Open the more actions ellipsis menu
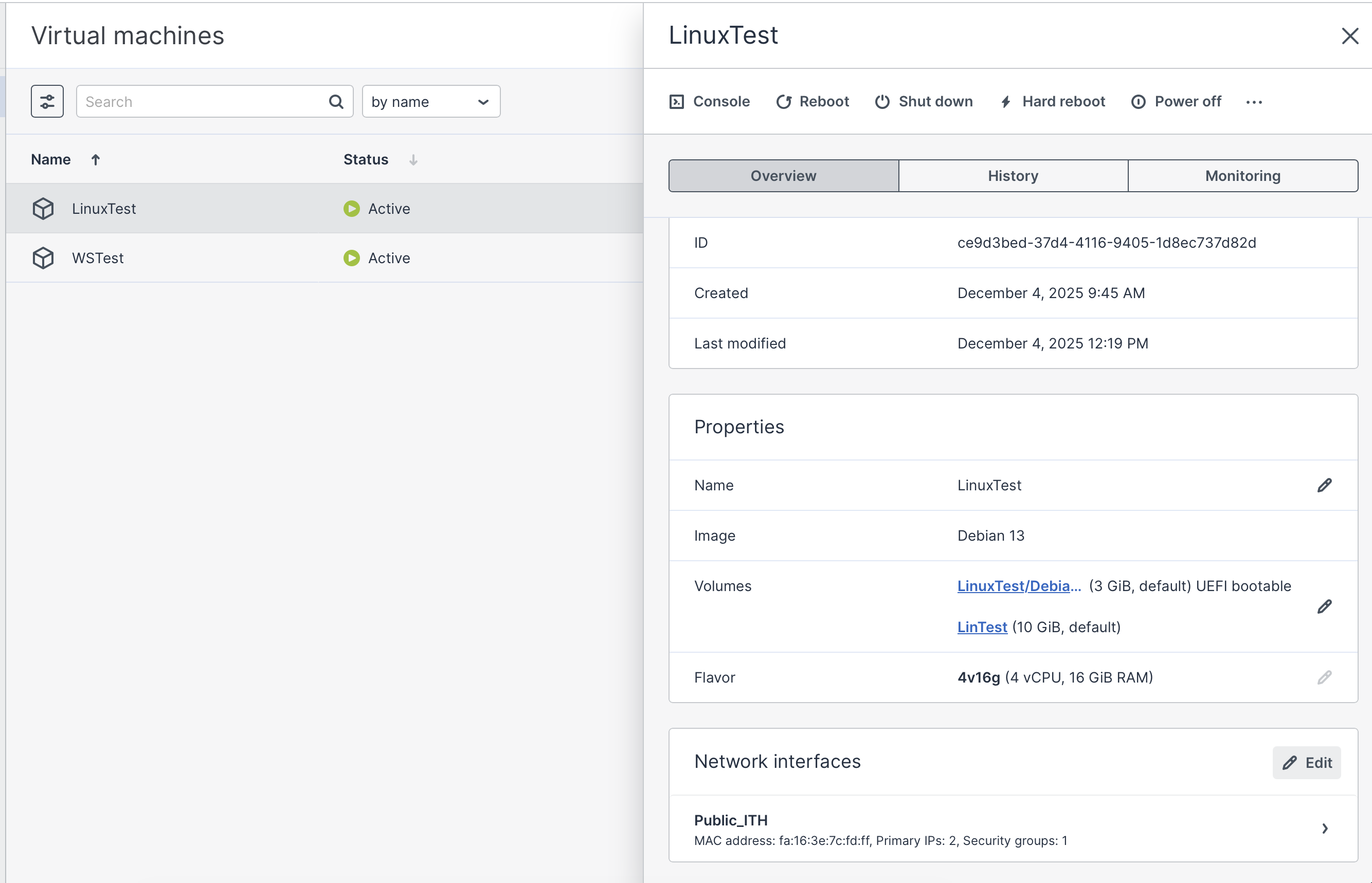Screen dimensions: 1372x883 1254,102
